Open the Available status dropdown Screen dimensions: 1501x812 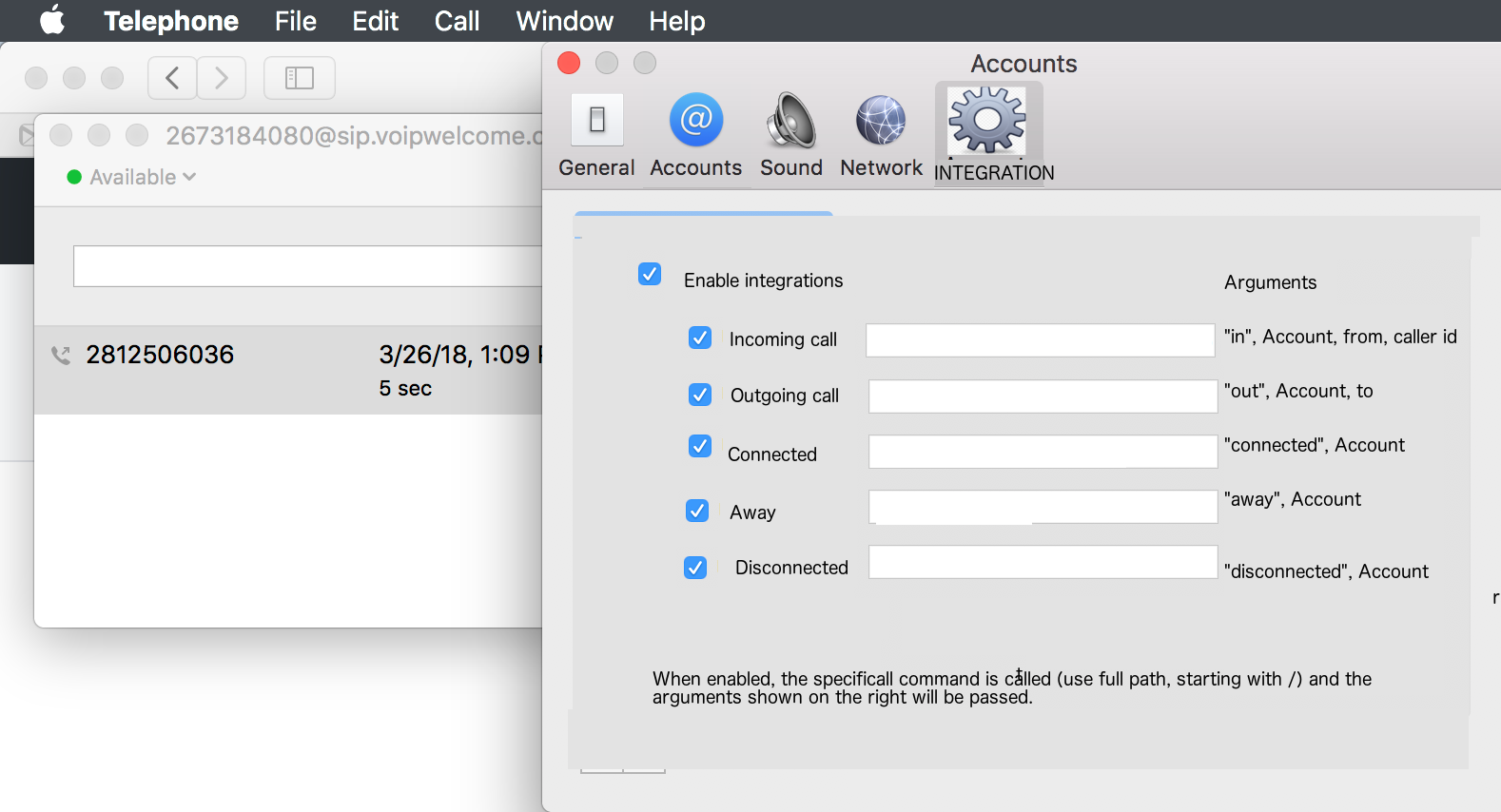[132, 177]
